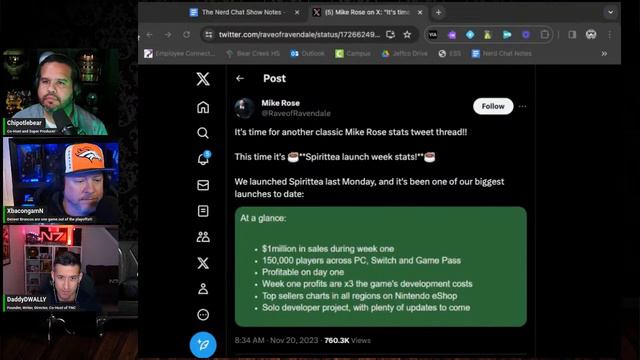640x360 pixels.
Task: Open the Explore search icon
Action: [203, 133]
